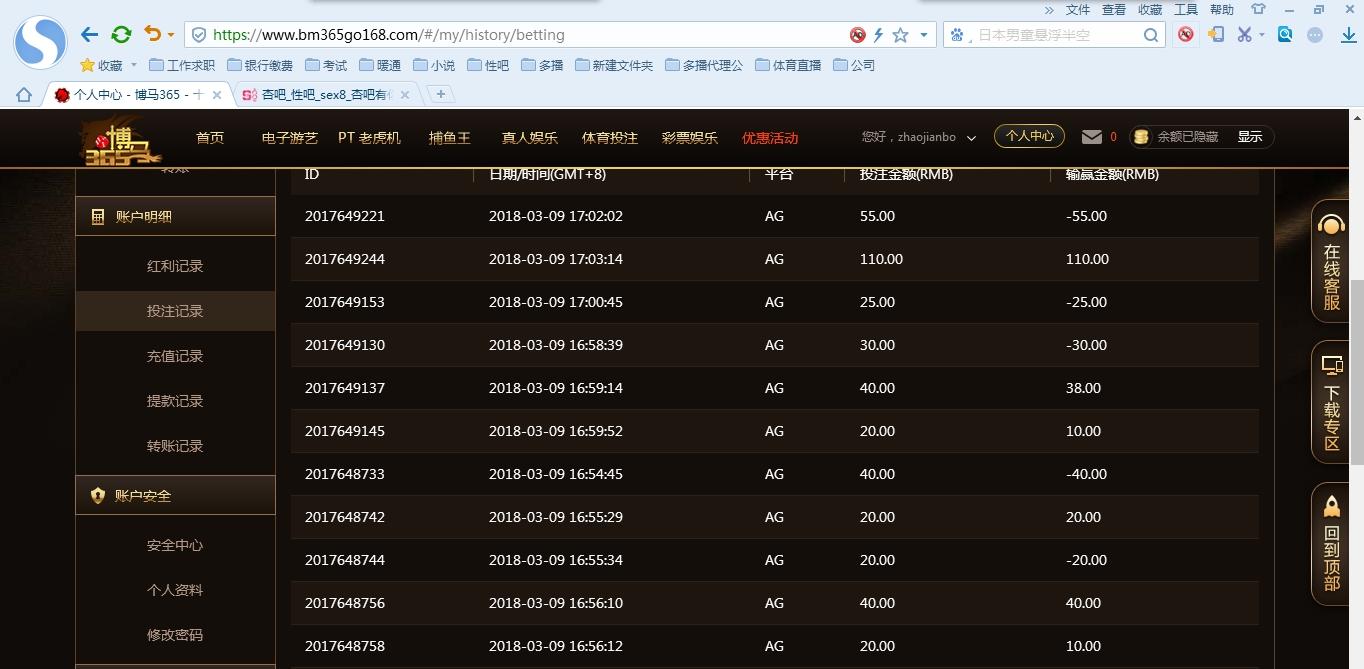
Task: Open the 真人娱乐 nav item
Action: [x=530, y=138]
